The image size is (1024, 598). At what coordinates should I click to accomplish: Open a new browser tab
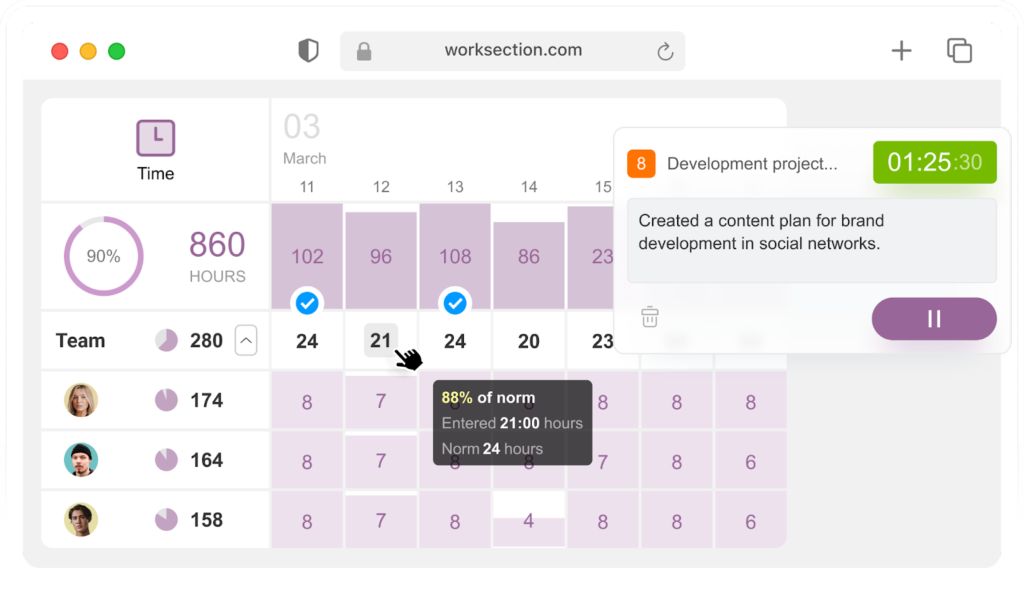point(901,51)
